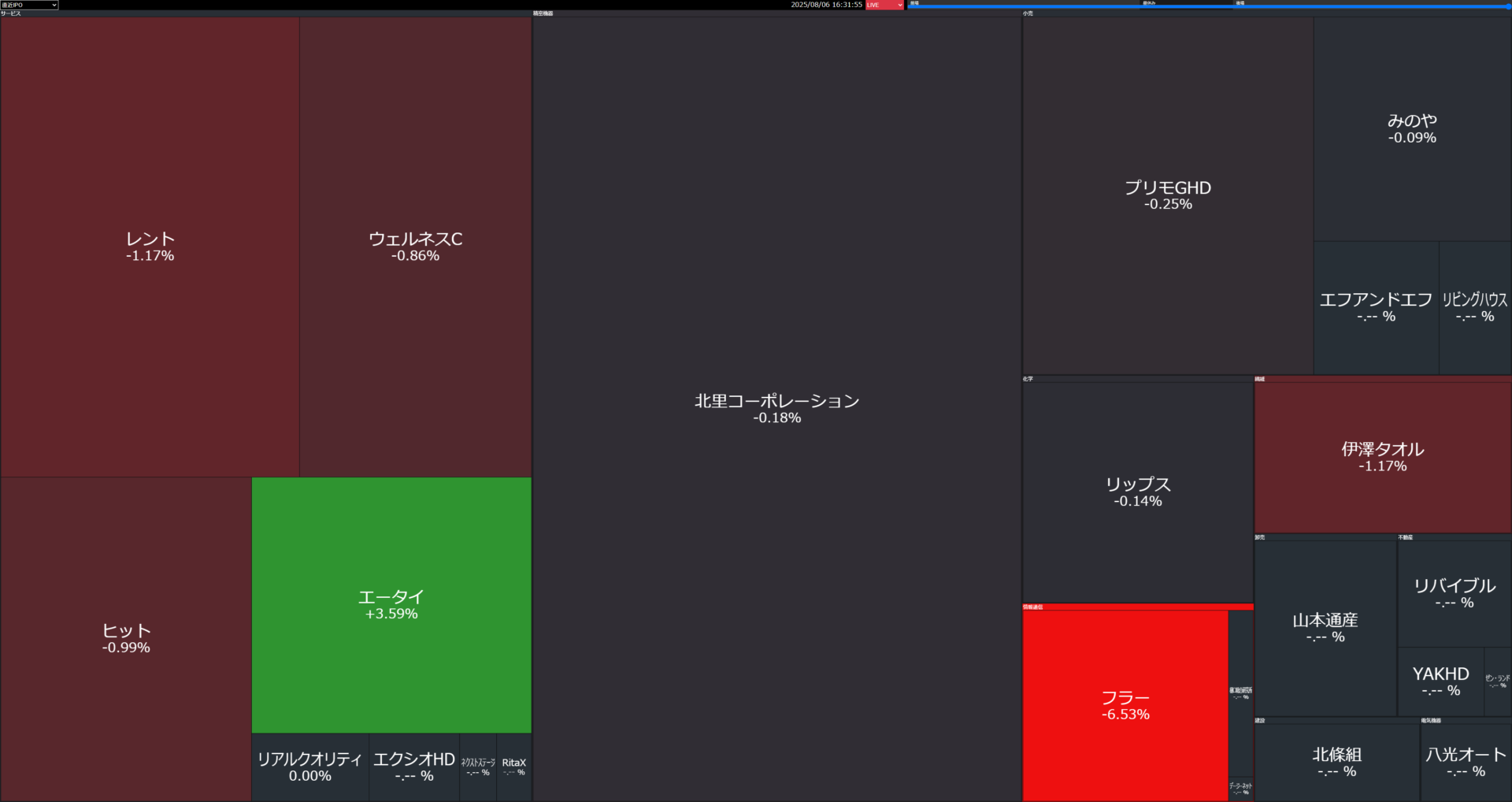Screen dimensions: 1512x802
Task: Click the 2025/08/06 16:31:55 timestamp
Action: point(826,5)
